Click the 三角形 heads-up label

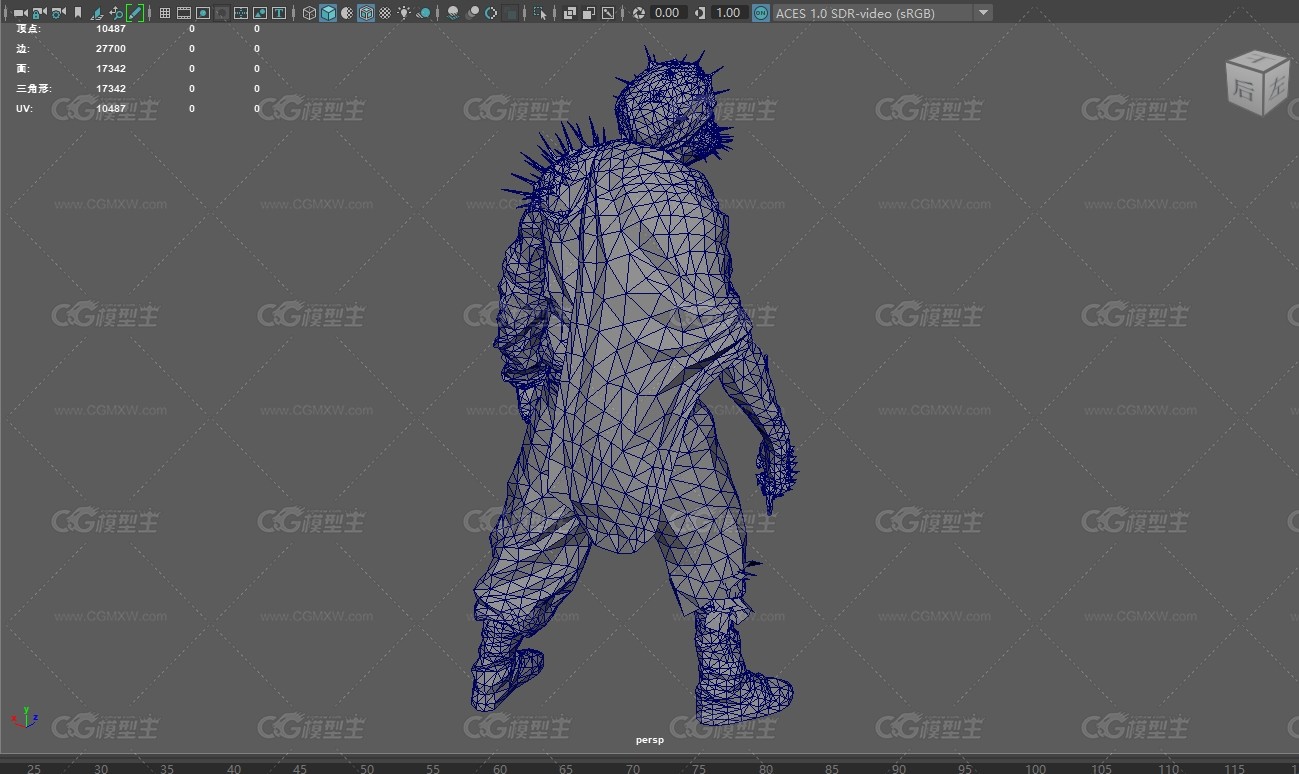coord(34,89)
